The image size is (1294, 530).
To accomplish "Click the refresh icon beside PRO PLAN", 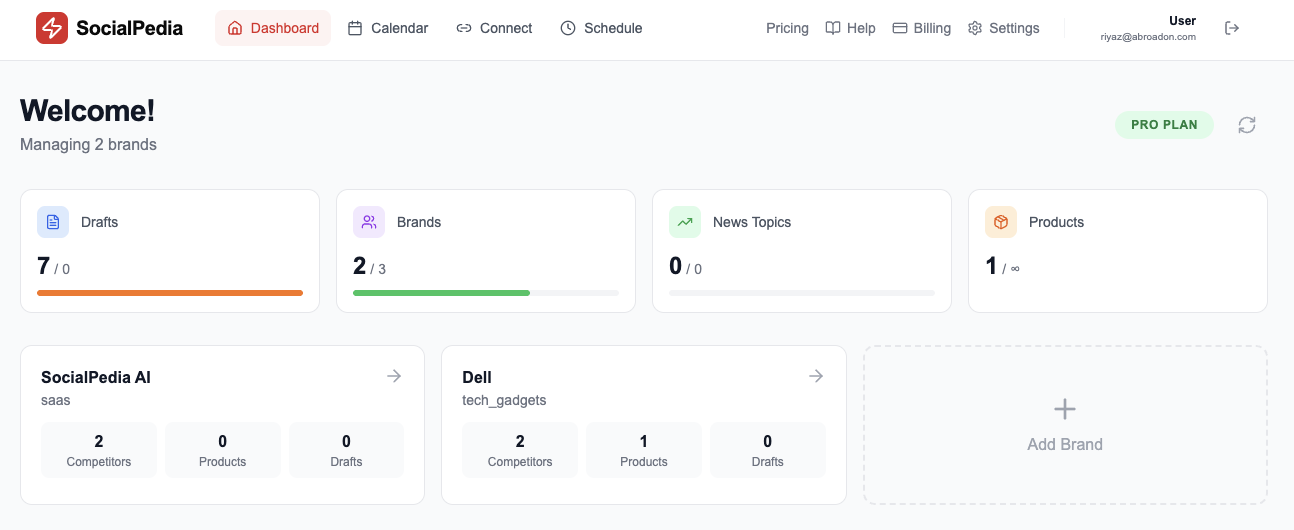I will (1247, 125).
